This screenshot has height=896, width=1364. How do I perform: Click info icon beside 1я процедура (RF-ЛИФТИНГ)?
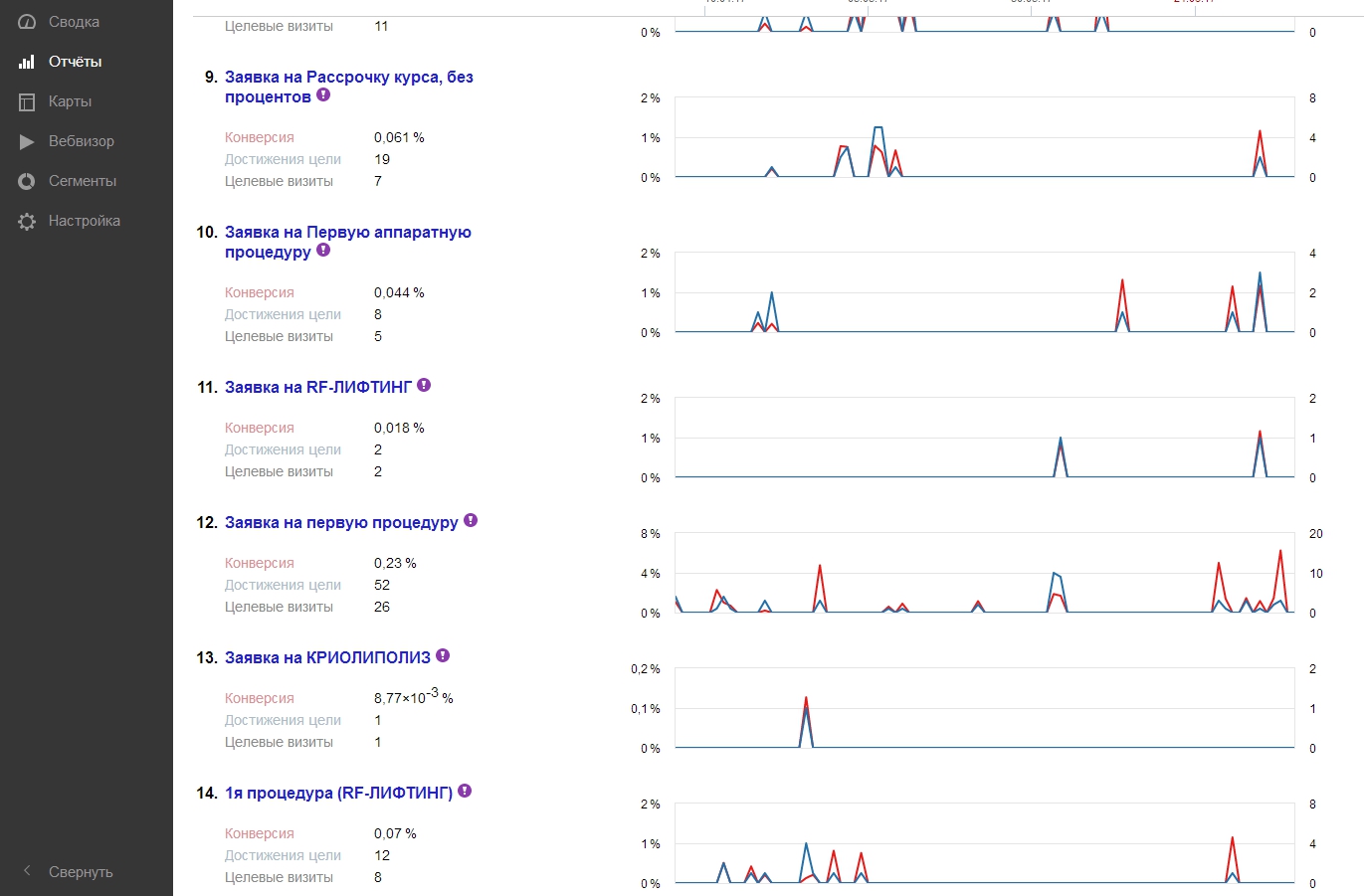465,792
